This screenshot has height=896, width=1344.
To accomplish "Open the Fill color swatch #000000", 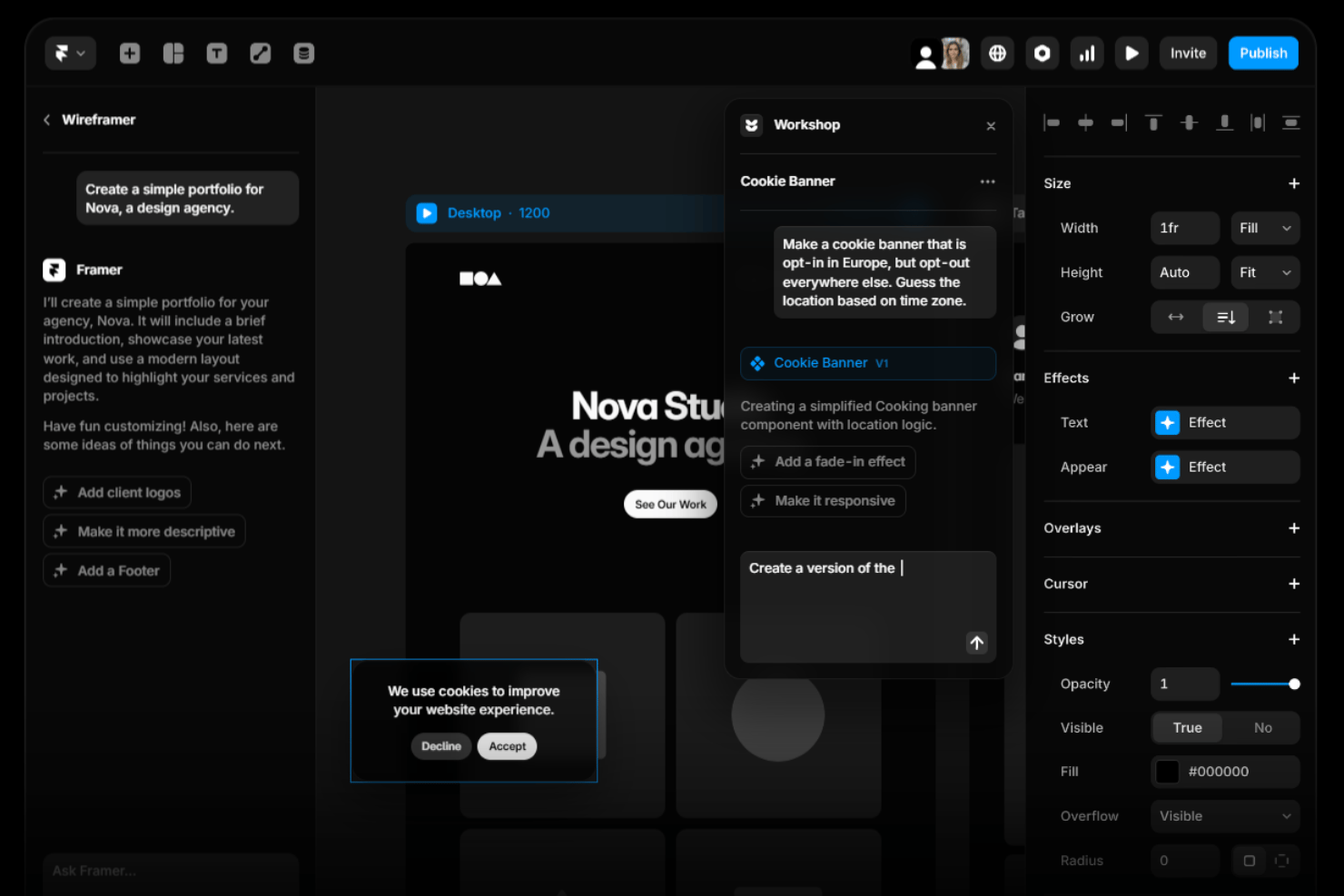I will click(x=1167, y=772).
